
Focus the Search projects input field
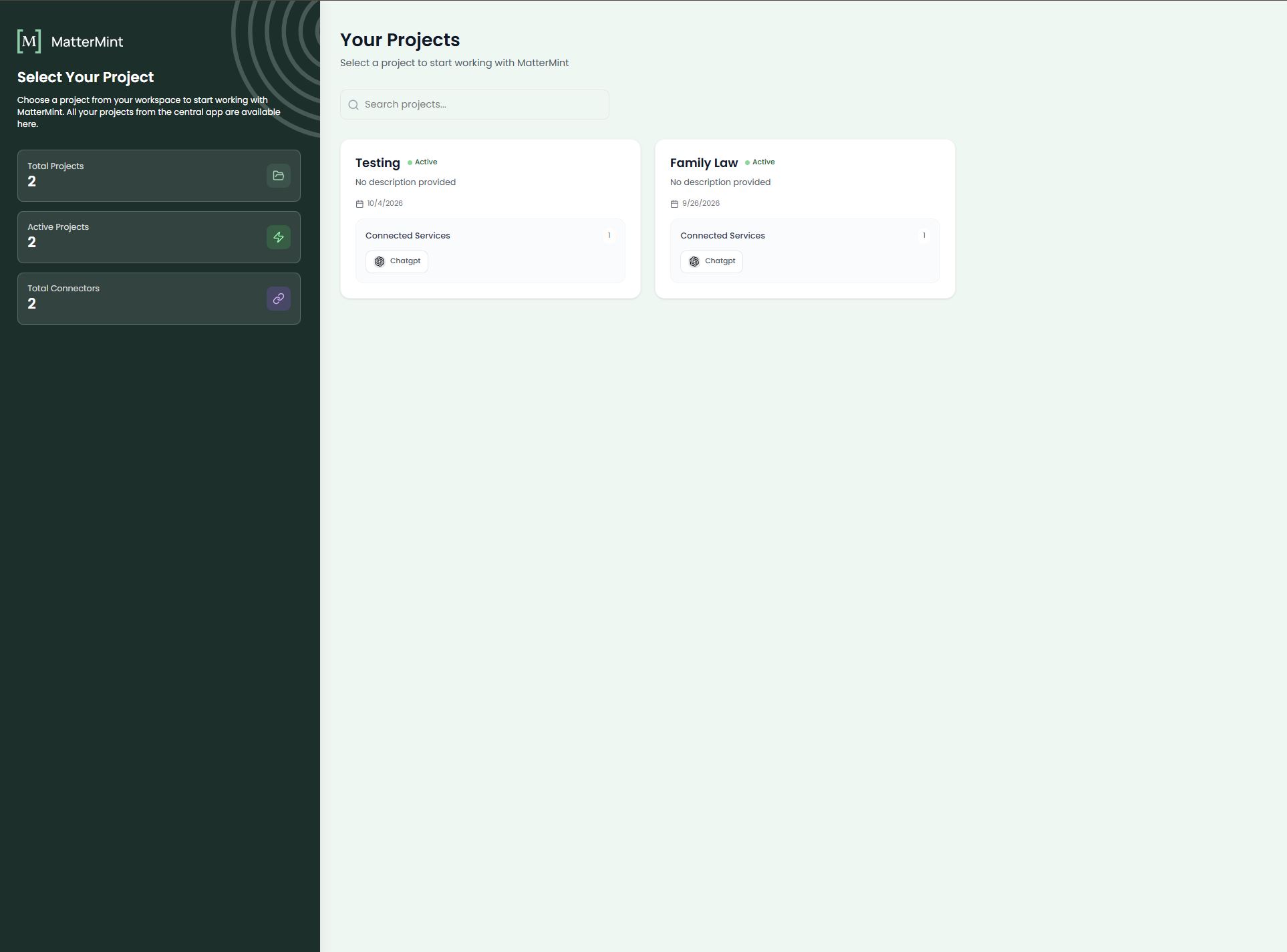point(474,104)
